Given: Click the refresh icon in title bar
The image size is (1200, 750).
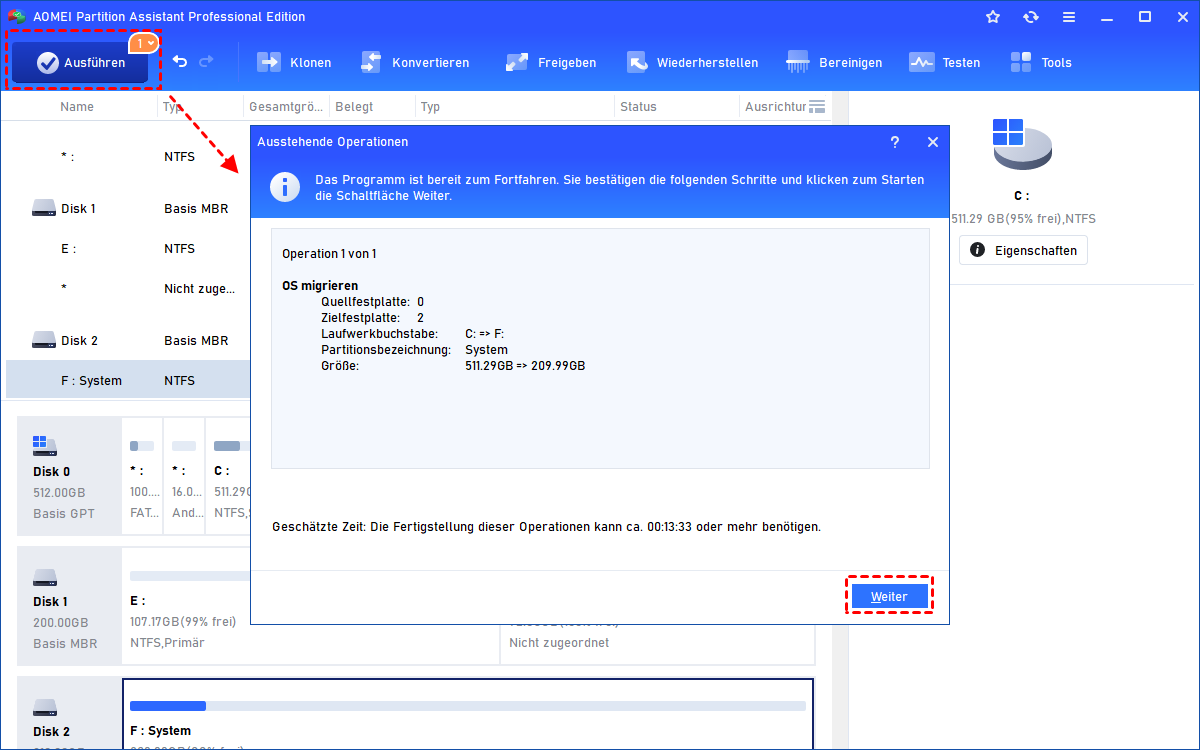Looking at the screenshot, I should coord(1031,17).
